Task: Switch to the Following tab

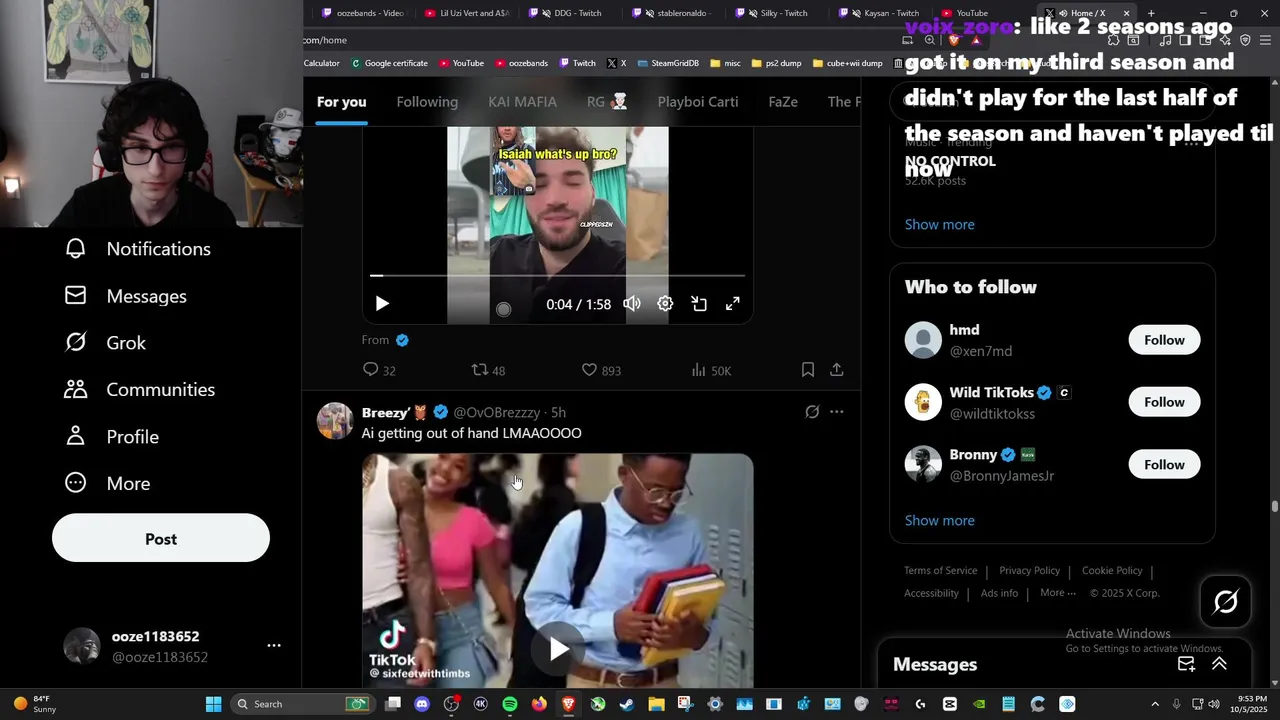Action: 427,102
